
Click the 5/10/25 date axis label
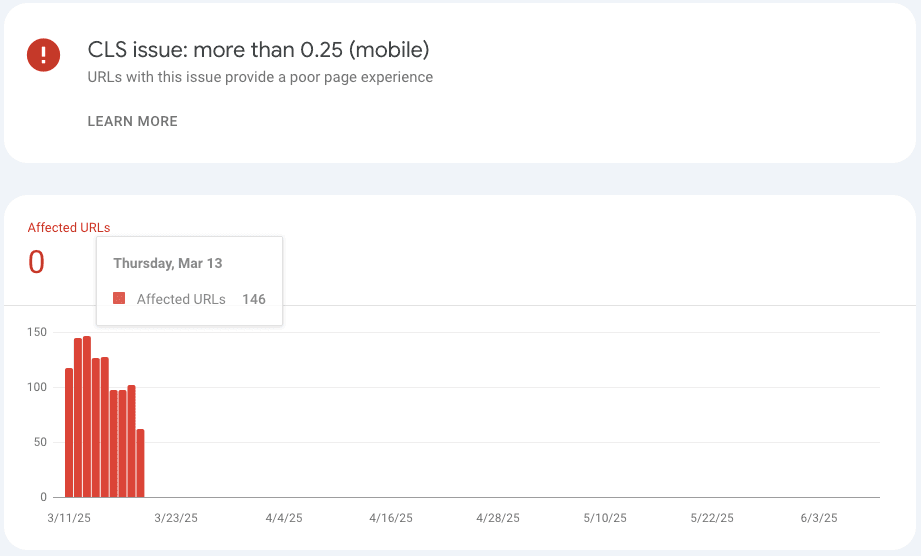coord(605,518)
